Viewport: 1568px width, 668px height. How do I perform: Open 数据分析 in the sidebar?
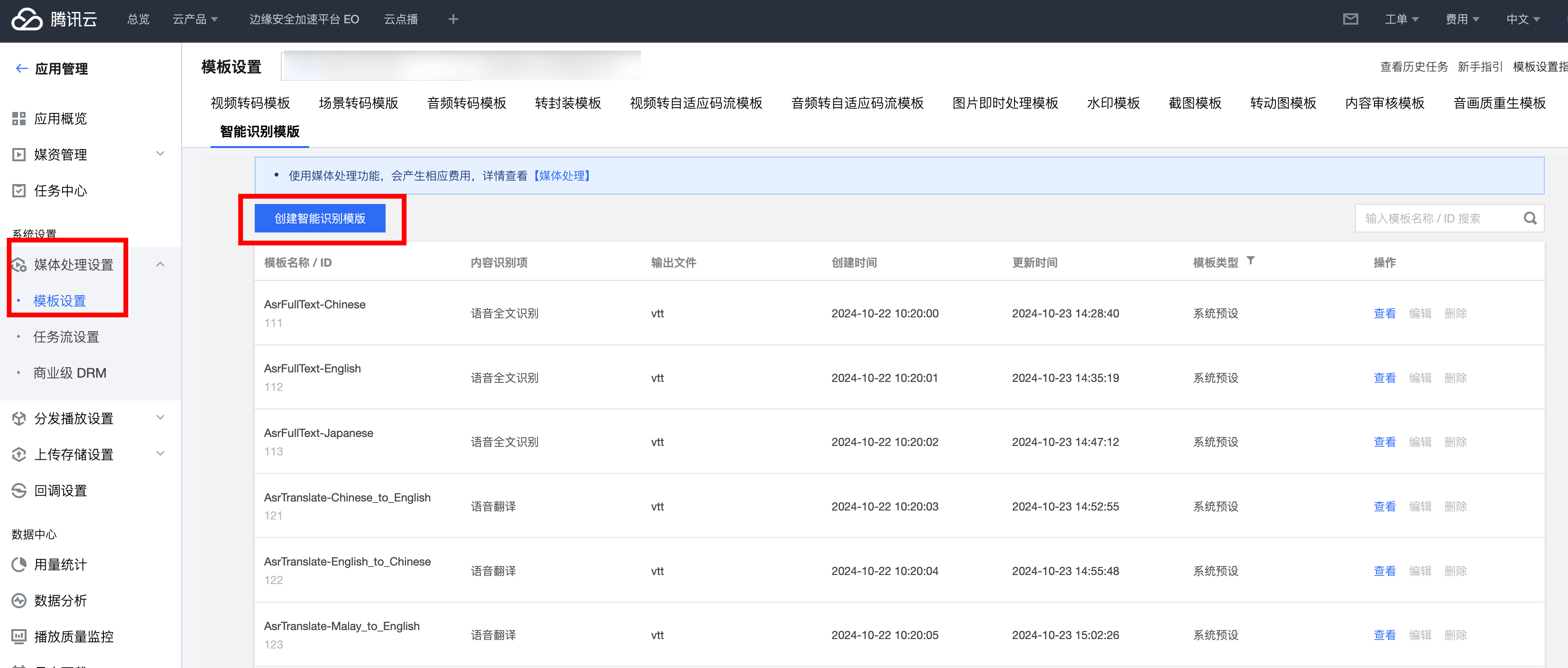60,601
